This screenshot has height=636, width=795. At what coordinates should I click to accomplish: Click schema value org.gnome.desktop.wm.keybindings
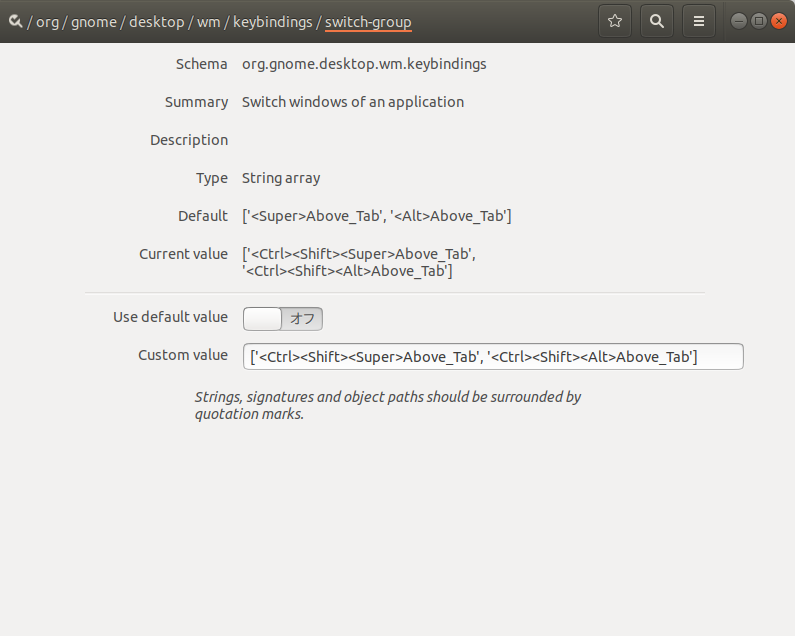(364, 64)
